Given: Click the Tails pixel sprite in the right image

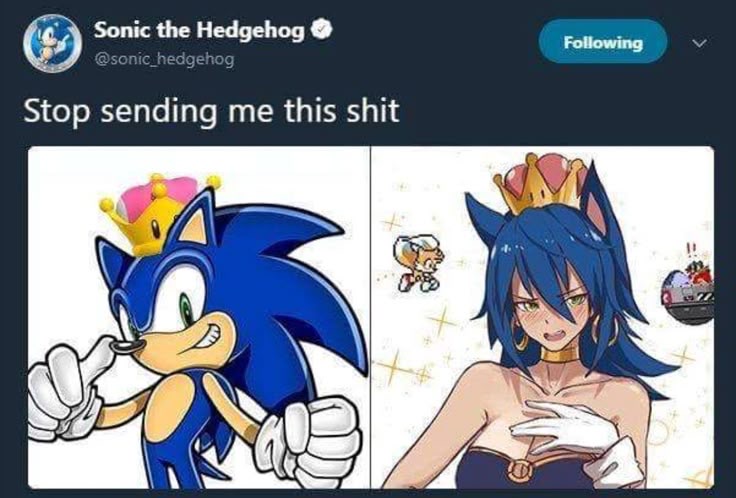Looking at the screenshot, I should [x=419, y=263].
